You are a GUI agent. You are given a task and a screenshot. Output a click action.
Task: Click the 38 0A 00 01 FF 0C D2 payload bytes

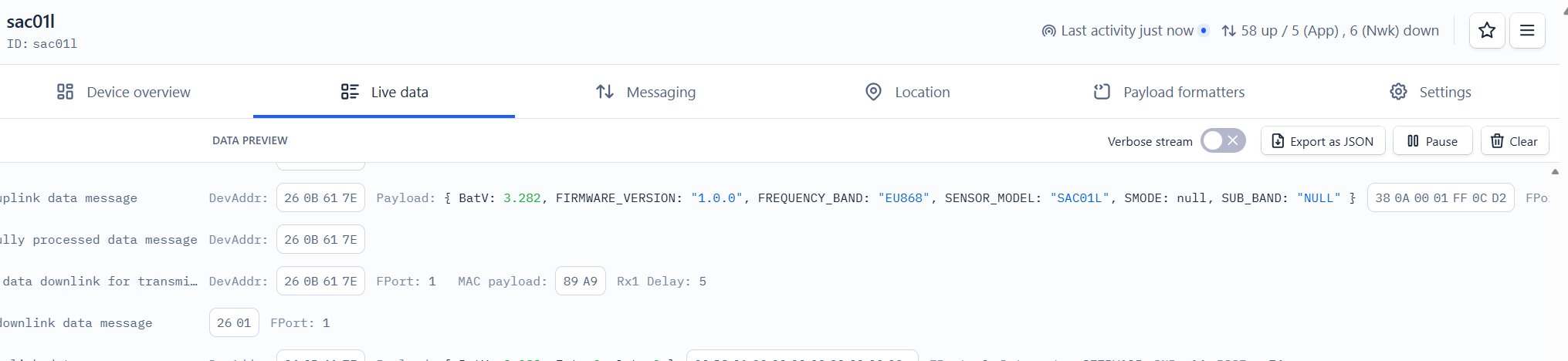pos(1441,198)
